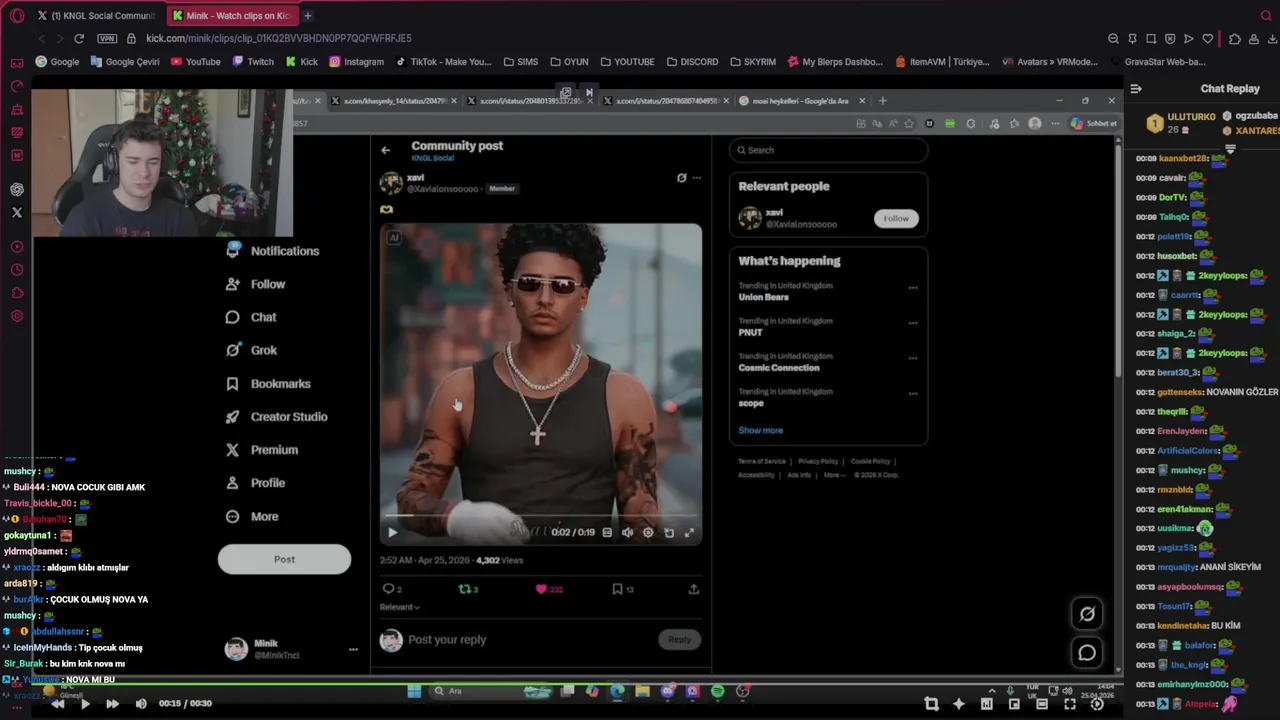Open Follow in X sidebar
The image size is (1280, 720).
tap(255, 284)
